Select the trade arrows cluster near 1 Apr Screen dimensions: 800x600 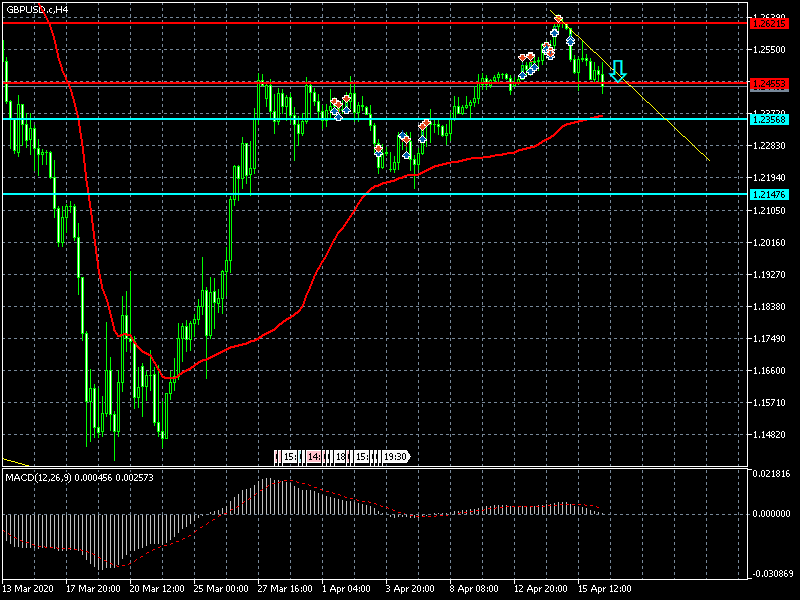pyautogui.click(x=340, y=106)
